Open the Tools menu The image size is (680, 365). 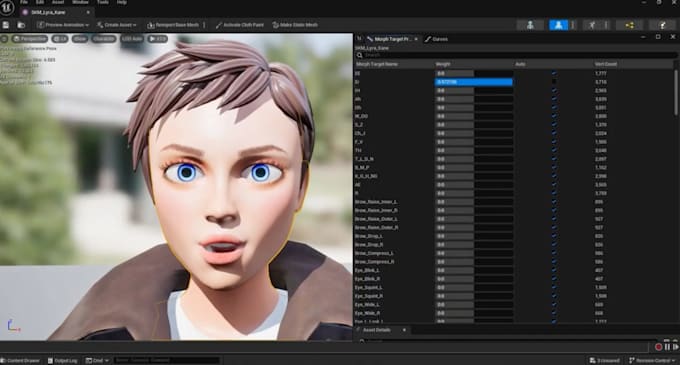tap(103, 2)
